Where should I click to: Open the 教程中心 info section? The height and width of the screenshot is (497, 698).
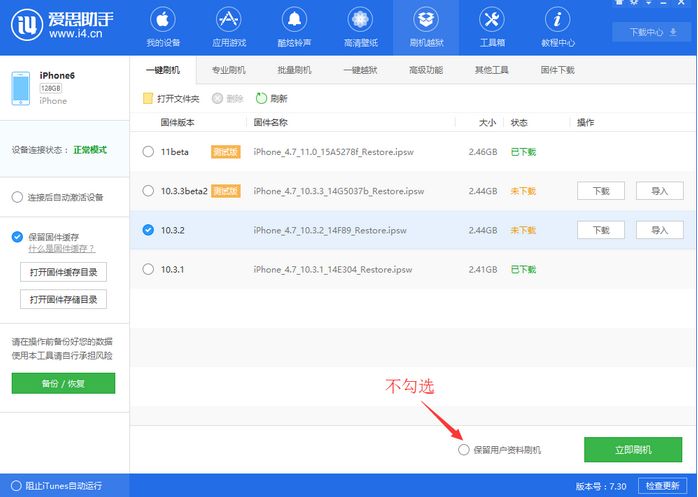(558, 27)
